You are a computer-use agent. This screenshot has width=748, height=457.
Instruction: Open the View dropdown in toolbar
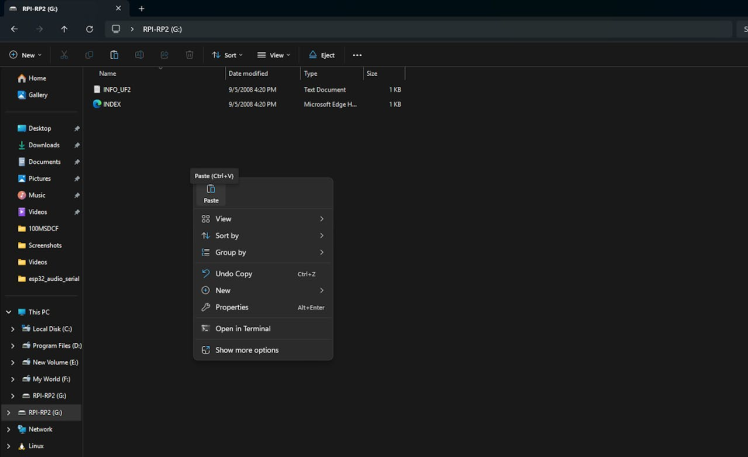tap(273, 55)
